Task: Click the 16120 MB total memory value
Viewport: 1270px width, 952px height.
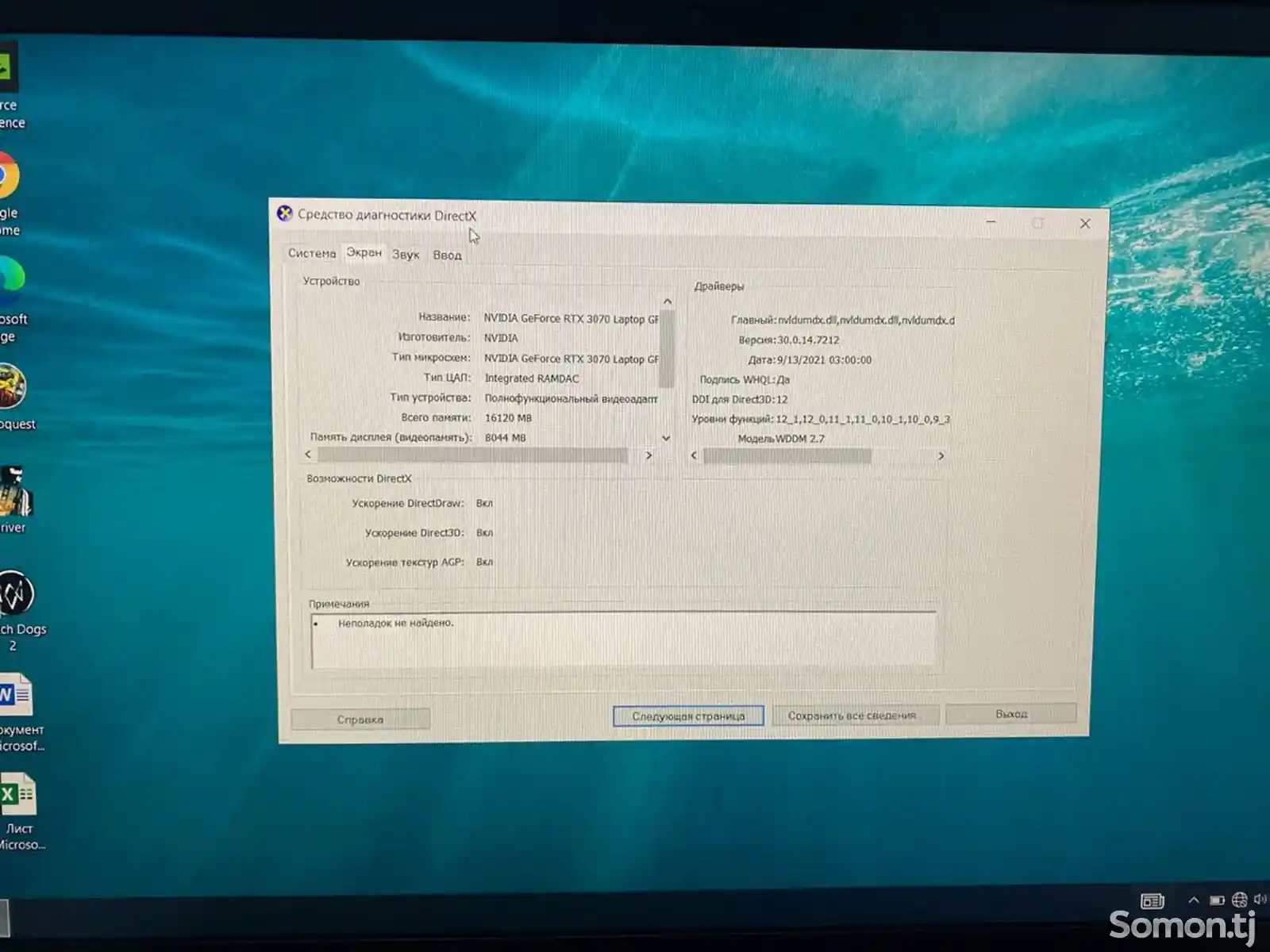Action: click(x=509, y=418)
